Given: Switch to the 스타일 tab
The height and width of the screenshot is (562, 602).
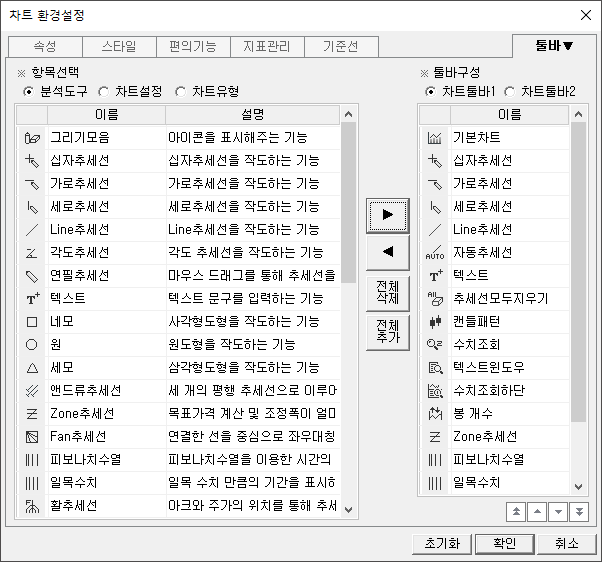Looking at the screenshot, I should point(119,47).
